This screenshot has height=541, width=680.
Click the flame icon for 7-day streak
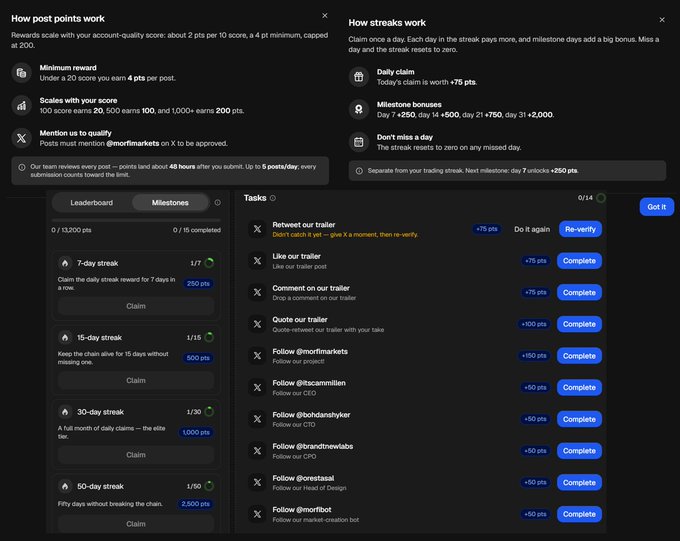coord(65,263)
